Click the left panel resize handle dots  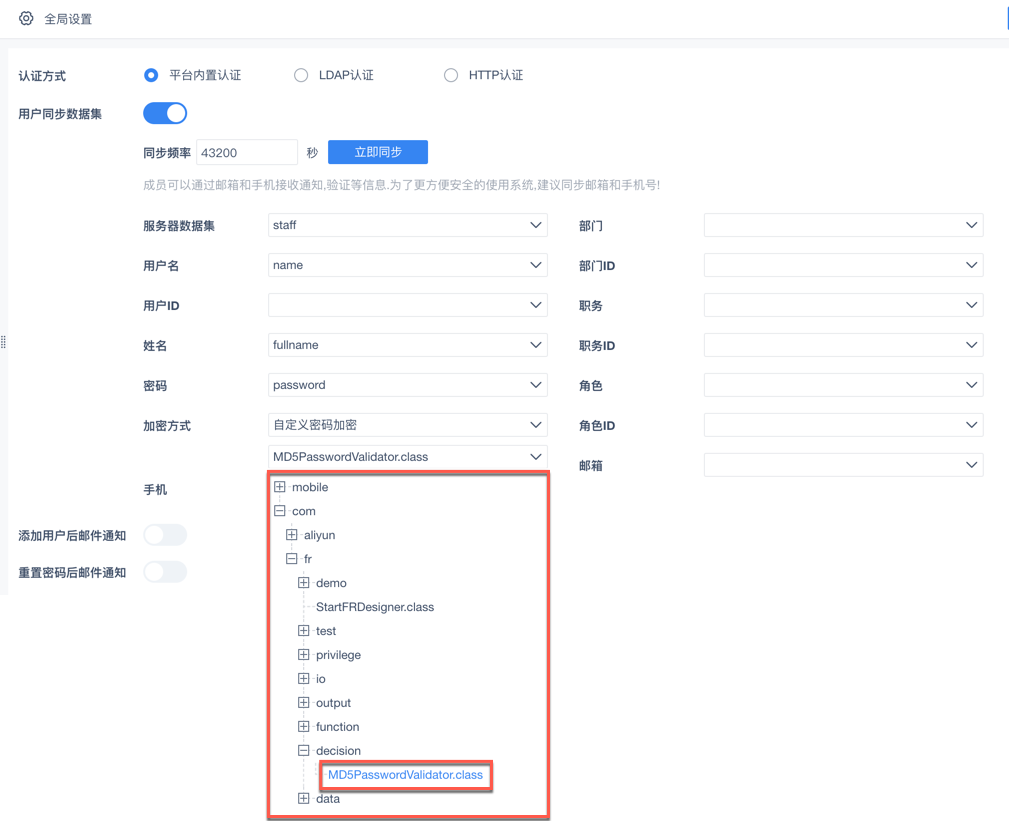[3, 342]
